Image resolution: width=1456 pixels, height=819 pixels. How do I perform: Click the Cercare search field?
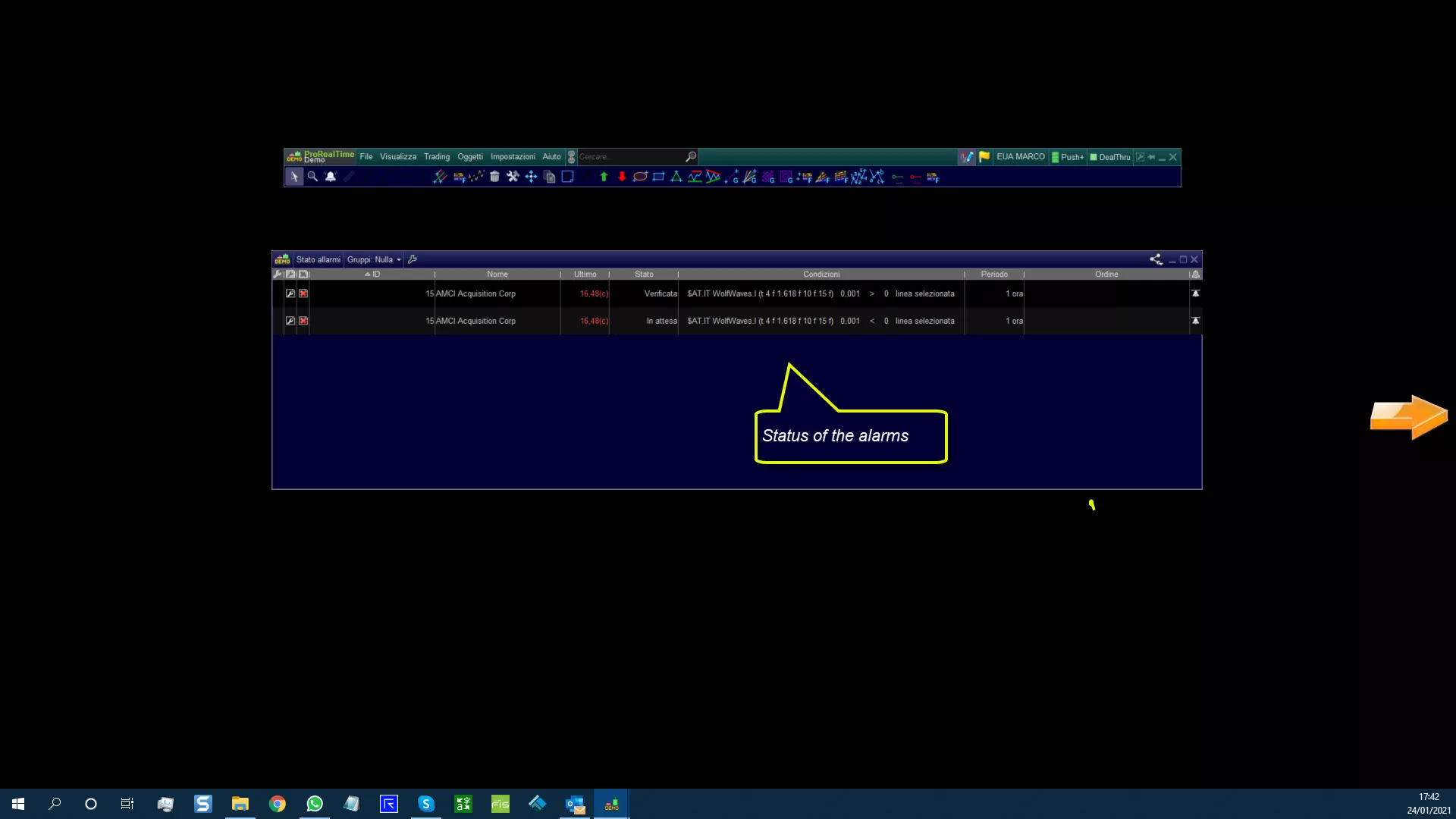click(629, 157)
